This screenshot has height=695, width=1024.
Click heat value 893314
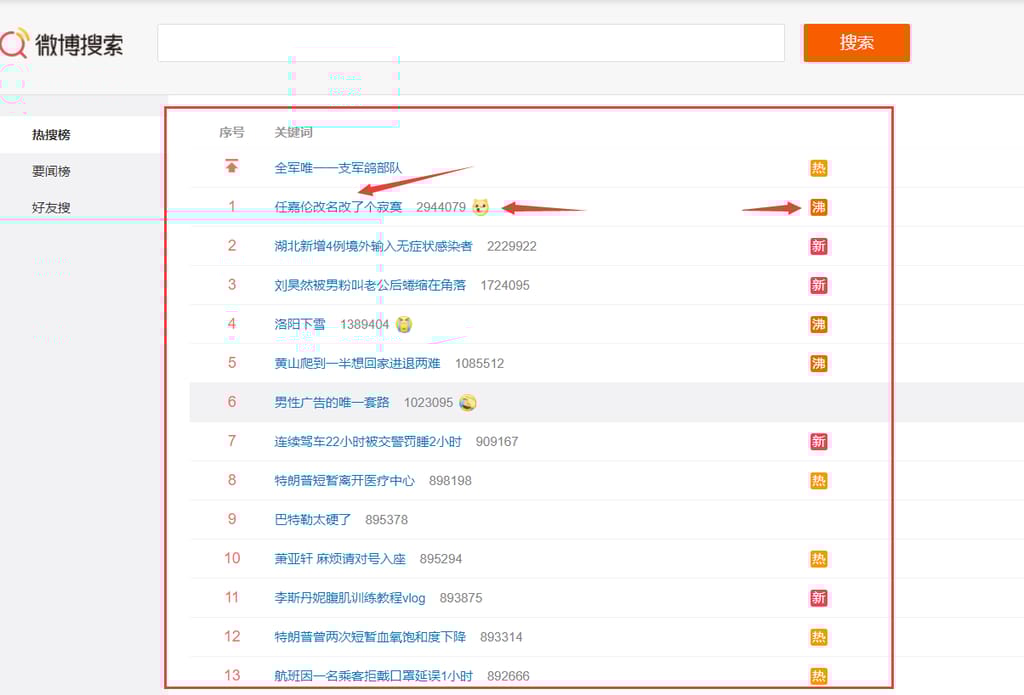pos(501,637)
